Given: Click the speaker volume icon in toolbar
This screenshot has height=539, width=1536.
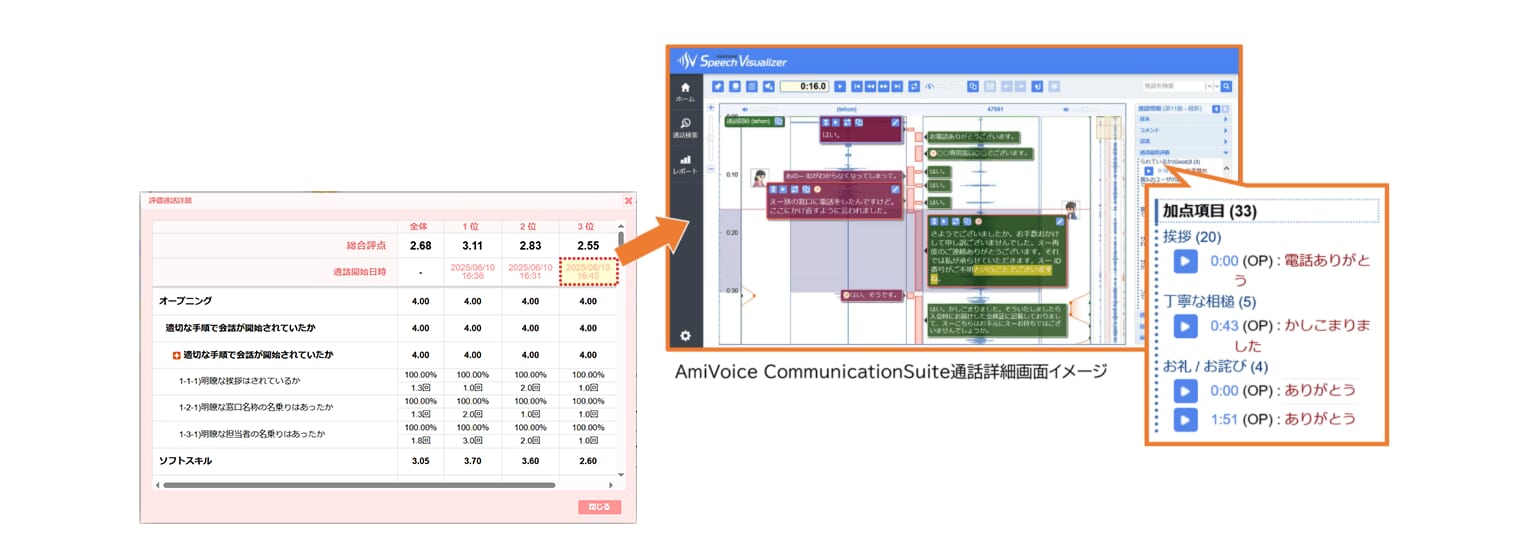Looking at the screenshot, I should point(768,87).
